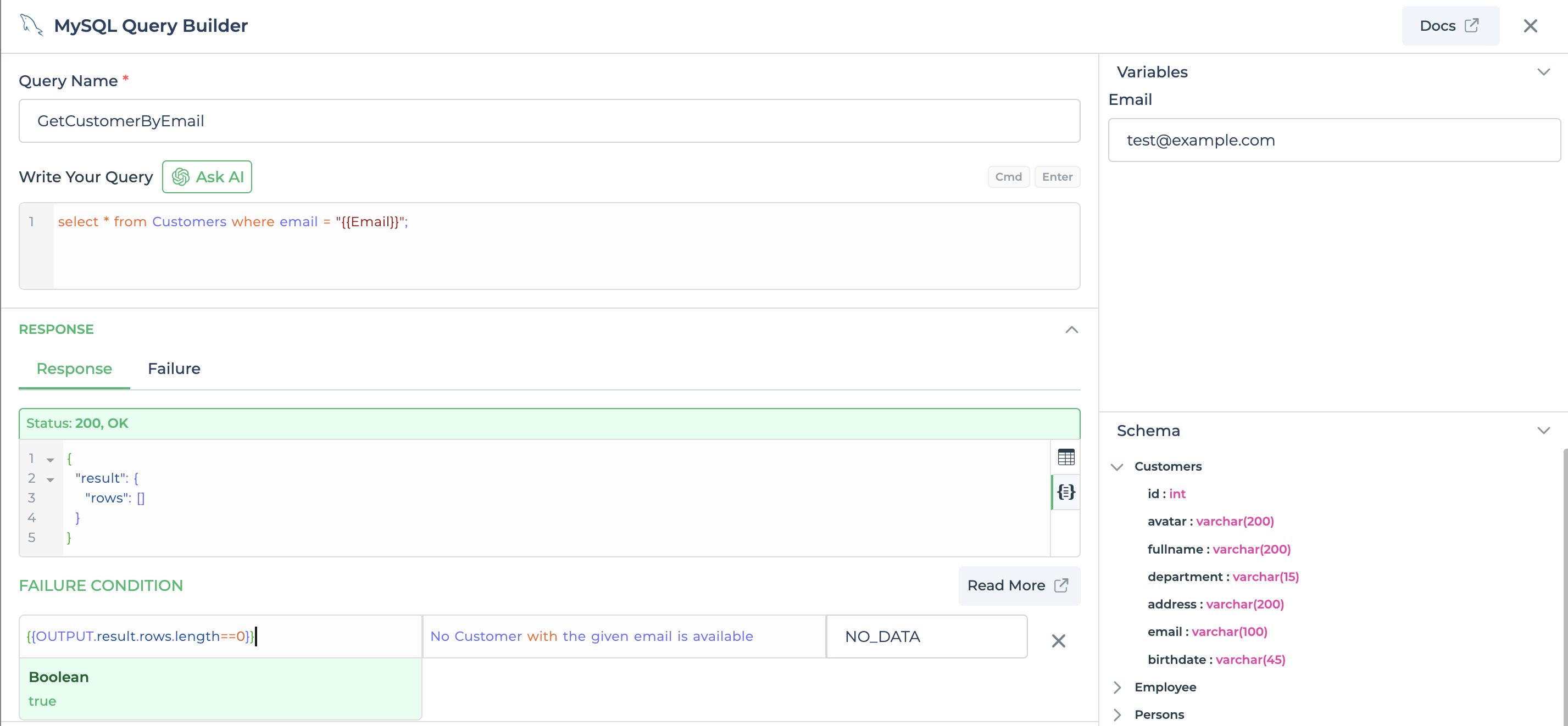
Task: Show response as JSON view icon
Action: [1066, 492]
